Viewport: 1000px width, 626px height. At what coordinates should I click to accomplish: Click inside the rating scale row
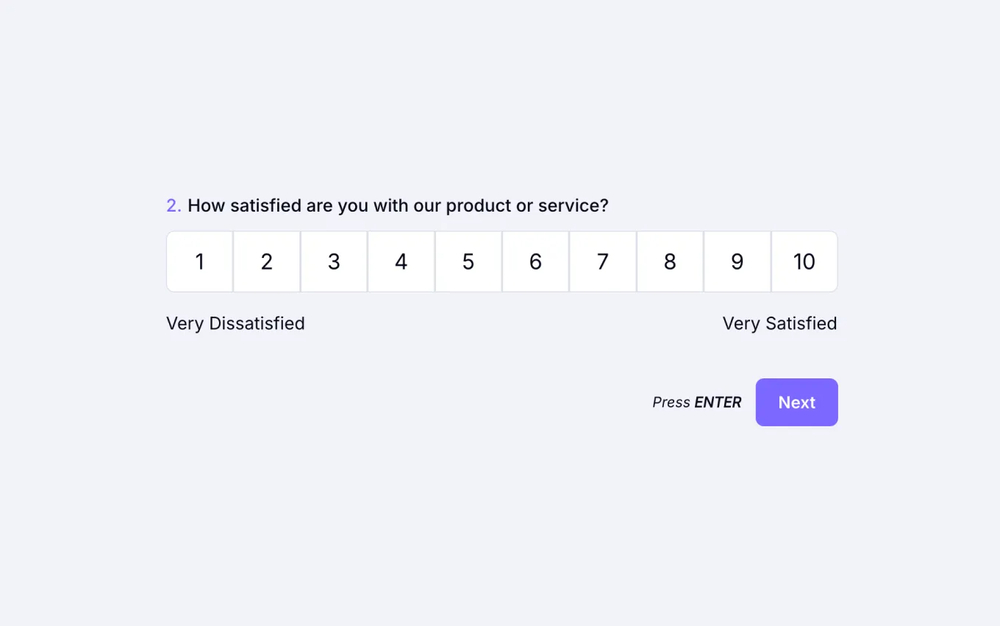[x=500, y=261]
